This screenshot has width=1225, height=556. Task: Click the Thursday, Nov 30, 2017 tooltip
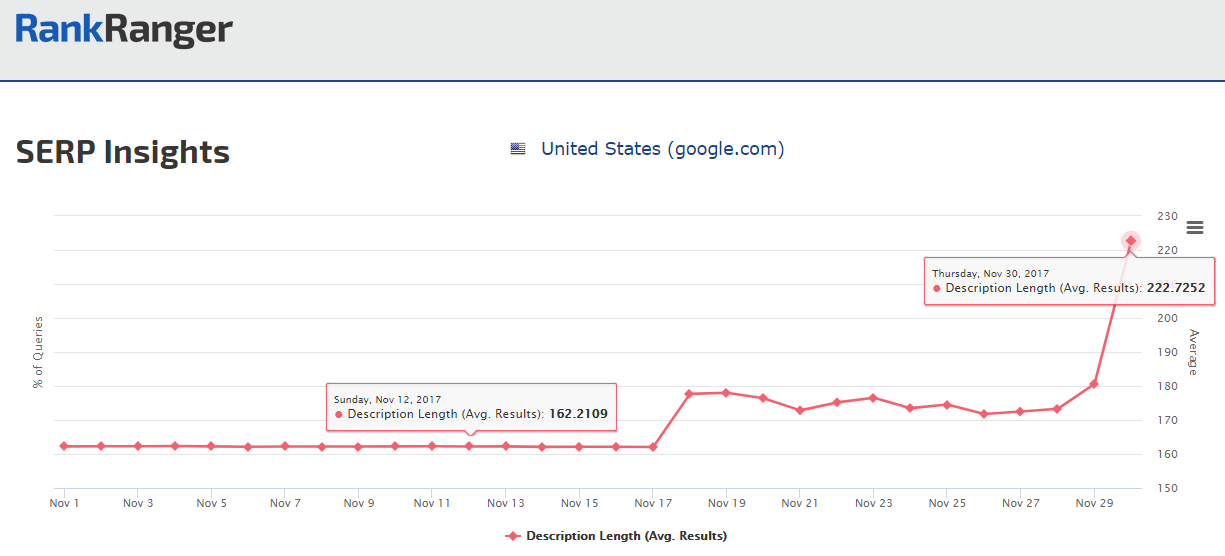point(1069,281)
